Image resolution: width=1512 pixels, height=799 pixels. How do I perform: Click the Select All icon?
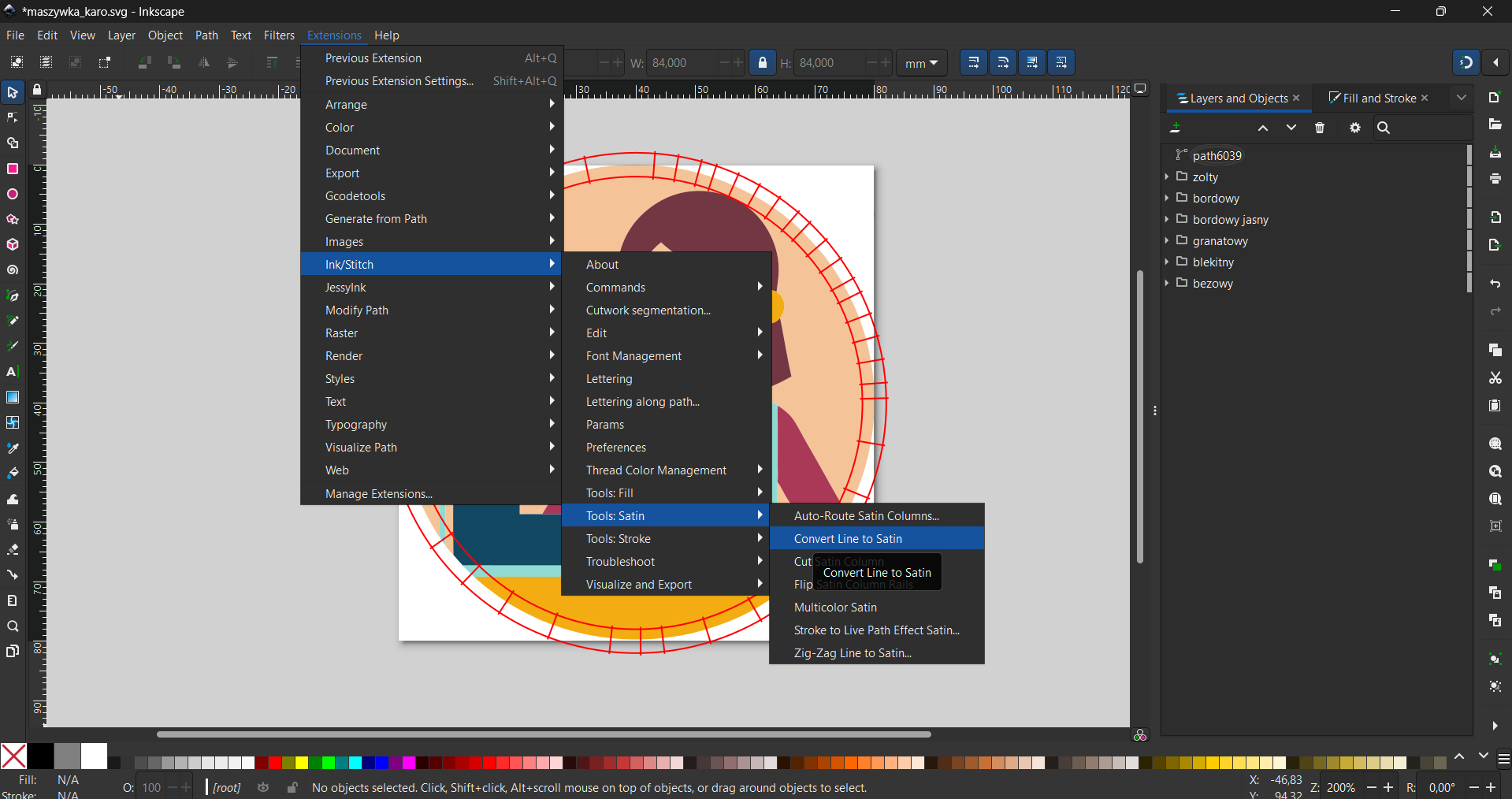[x=17, y=62]
